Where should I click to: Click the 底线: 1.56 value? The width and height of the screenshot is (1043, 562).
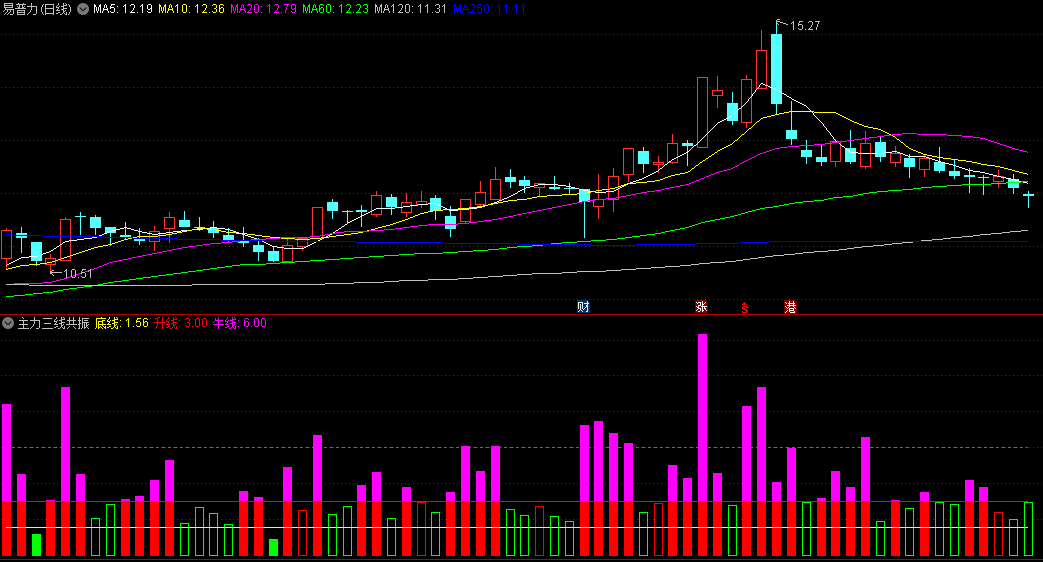pos(122,323)
